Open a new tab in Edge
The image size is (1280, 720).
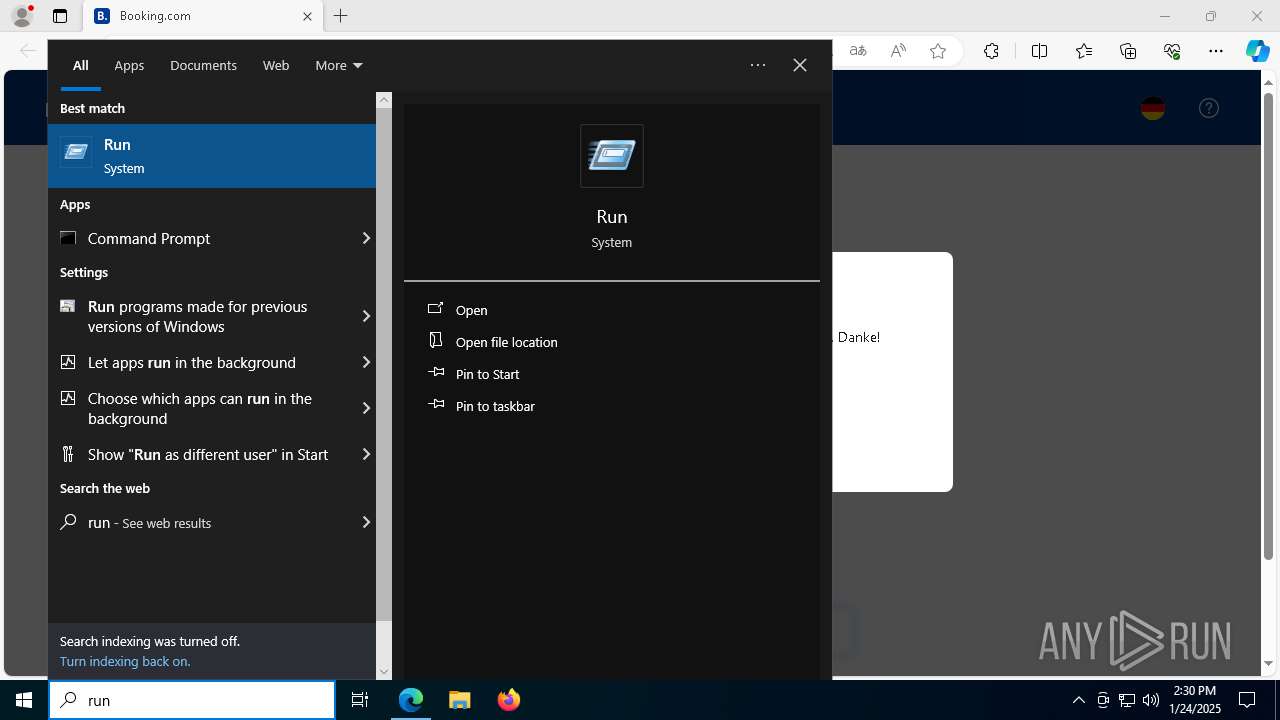click(341, 16)
